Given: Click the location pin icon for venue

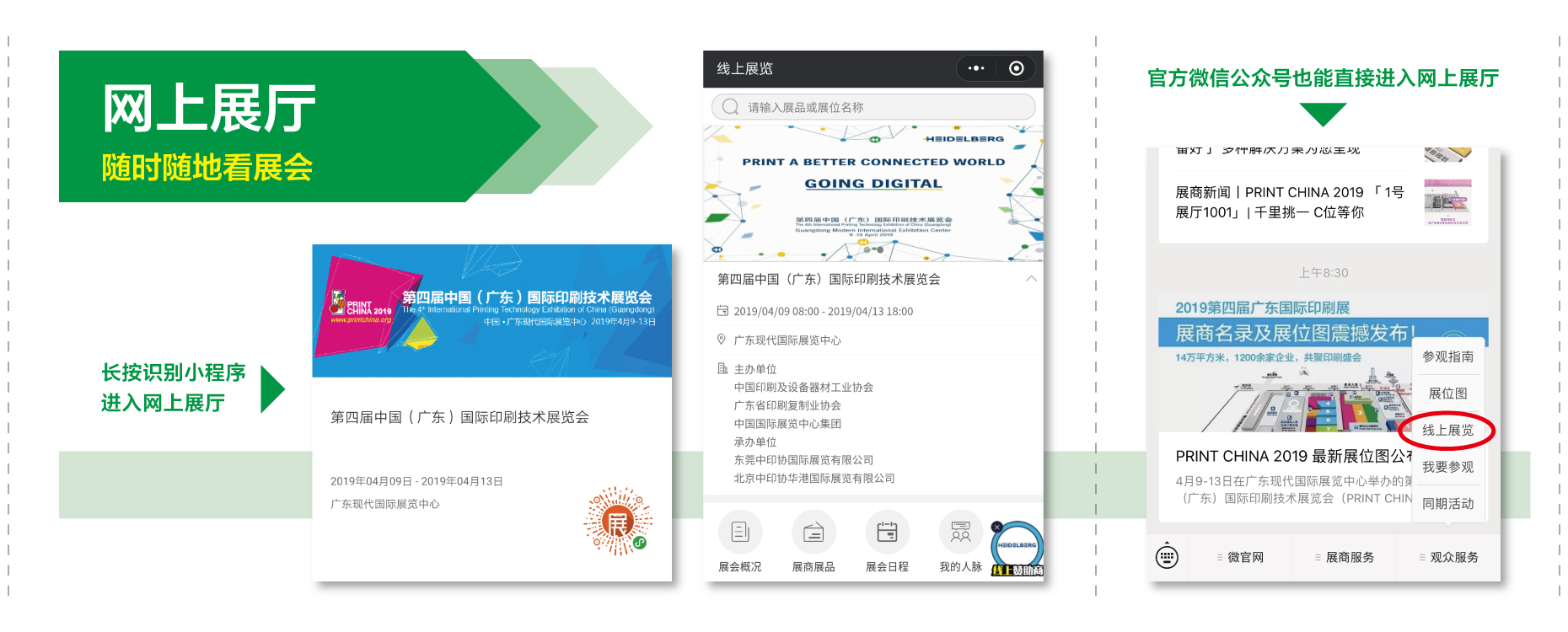Looking at the screenshot, I should (722, 340).
